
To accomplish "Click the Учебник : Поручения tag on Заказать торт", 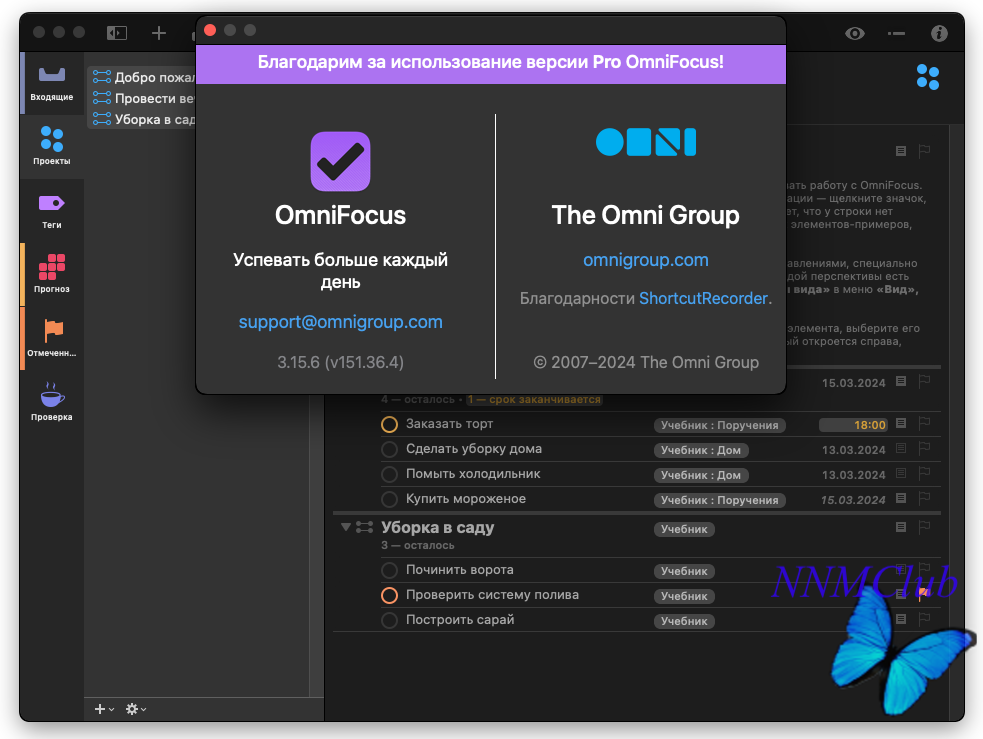I will pos(719,425).
